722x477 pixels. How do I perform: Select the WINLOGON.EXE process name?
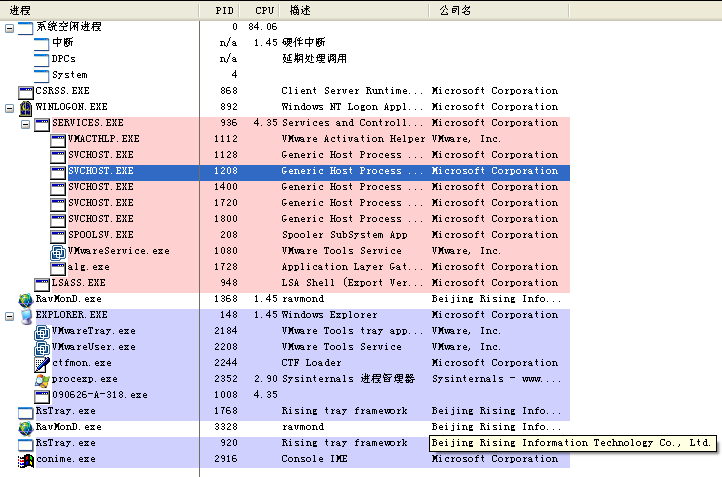pyautogui.click(x=71, y=107)
